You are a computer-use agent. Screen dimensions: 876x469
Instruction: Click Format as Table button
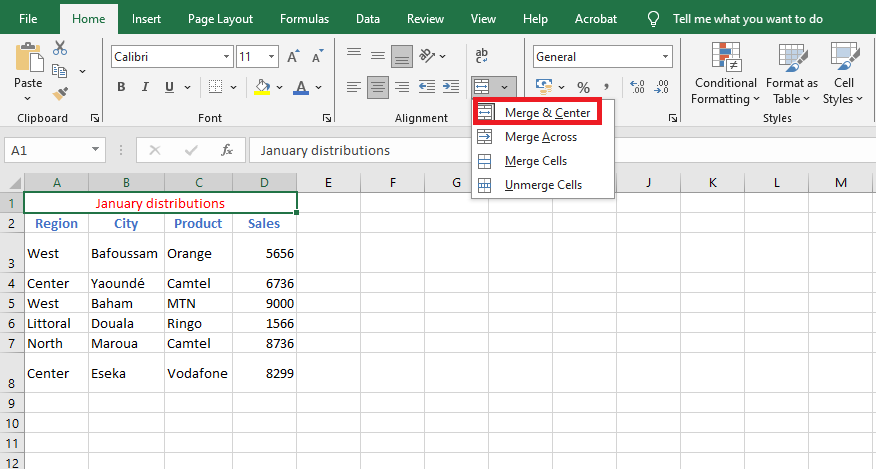click(792, 73)
